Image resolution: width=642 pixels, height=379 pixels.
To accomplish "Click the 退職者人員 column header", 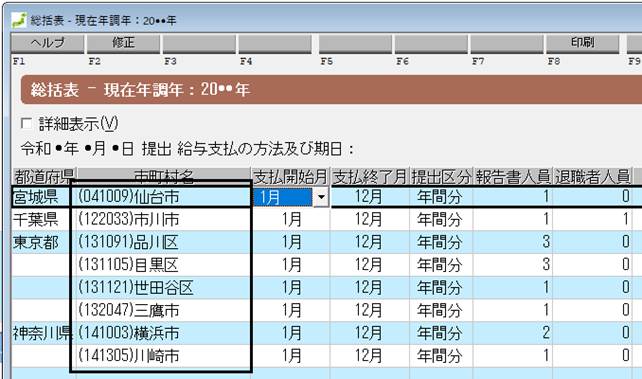I will point(592,177).
